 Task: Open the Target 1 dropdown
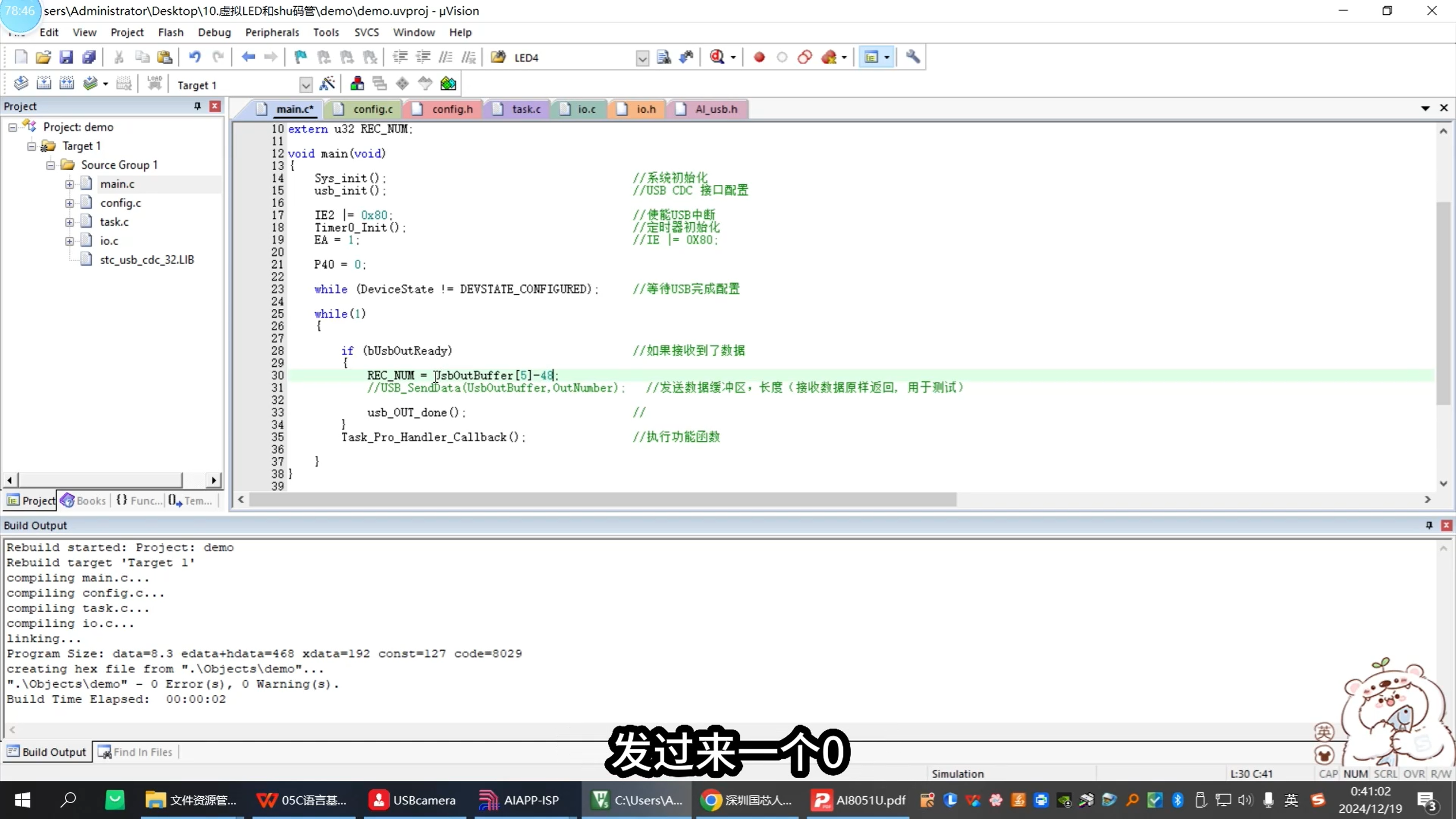[305, 85]
